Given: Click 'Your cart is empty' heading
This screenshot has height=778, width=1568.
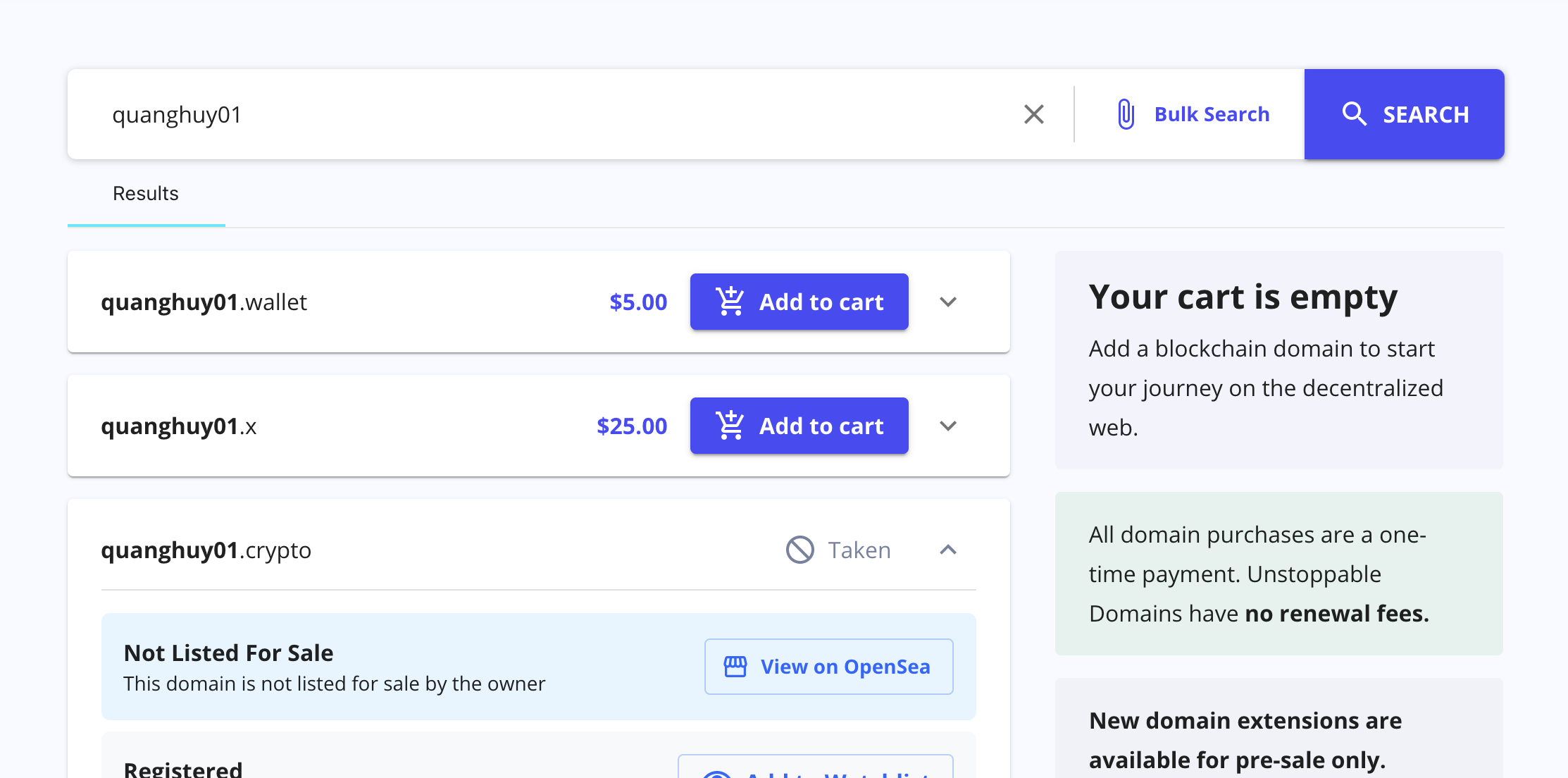Looking at the screenshot, I should coord(1243,297).
